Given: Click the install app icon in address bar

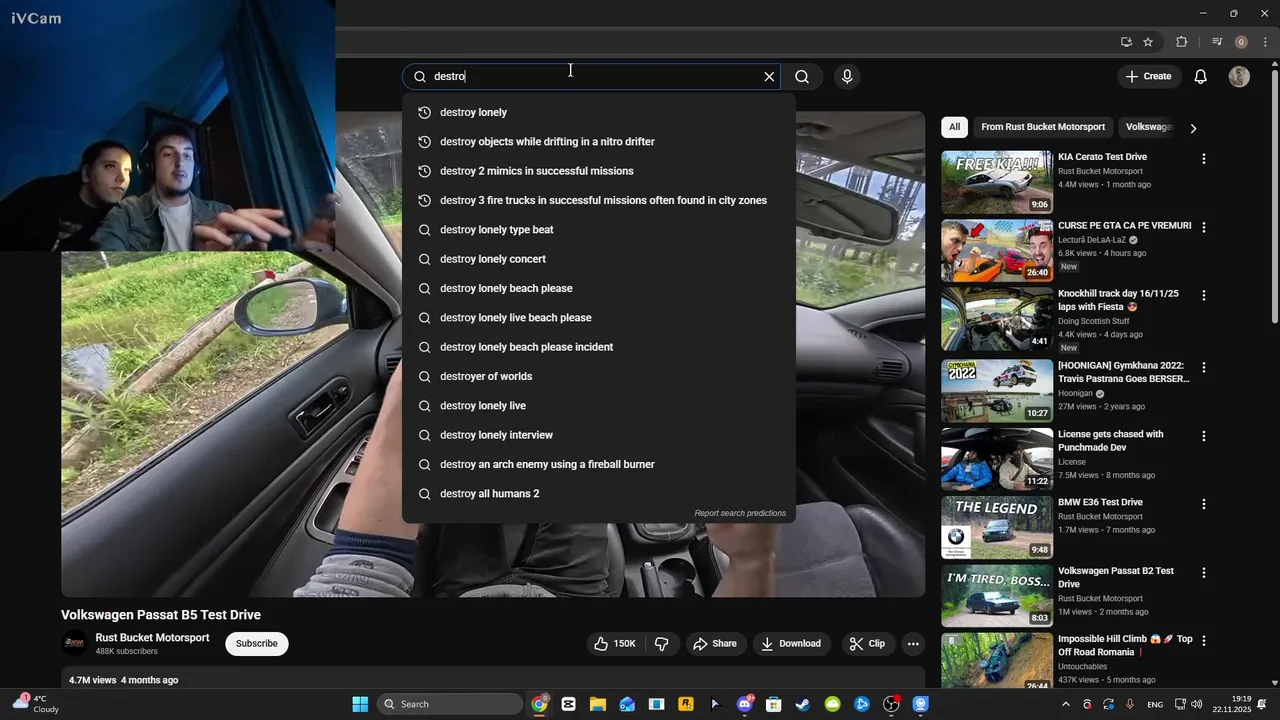Looking at the screenshot, I should [1126, 42].
